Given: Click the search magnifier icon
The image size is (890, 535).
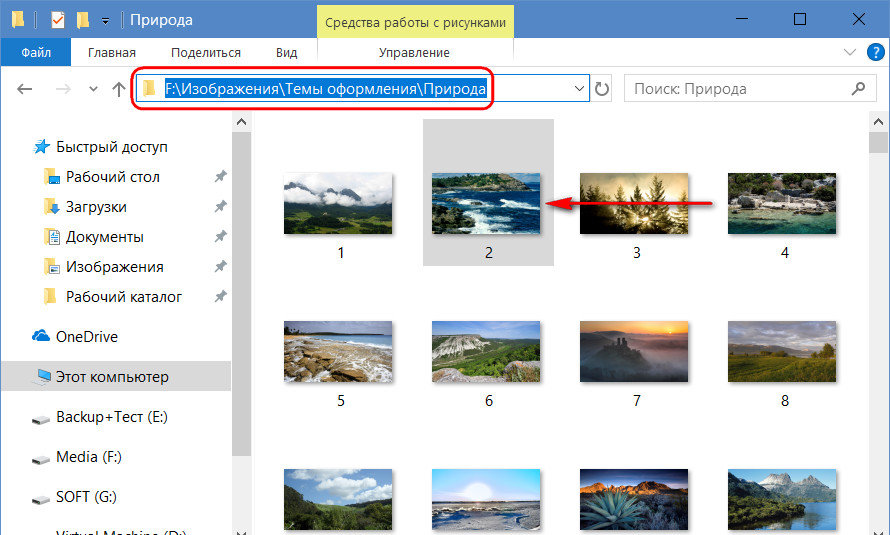Looking at the screenshot, I should pos(858,89).
